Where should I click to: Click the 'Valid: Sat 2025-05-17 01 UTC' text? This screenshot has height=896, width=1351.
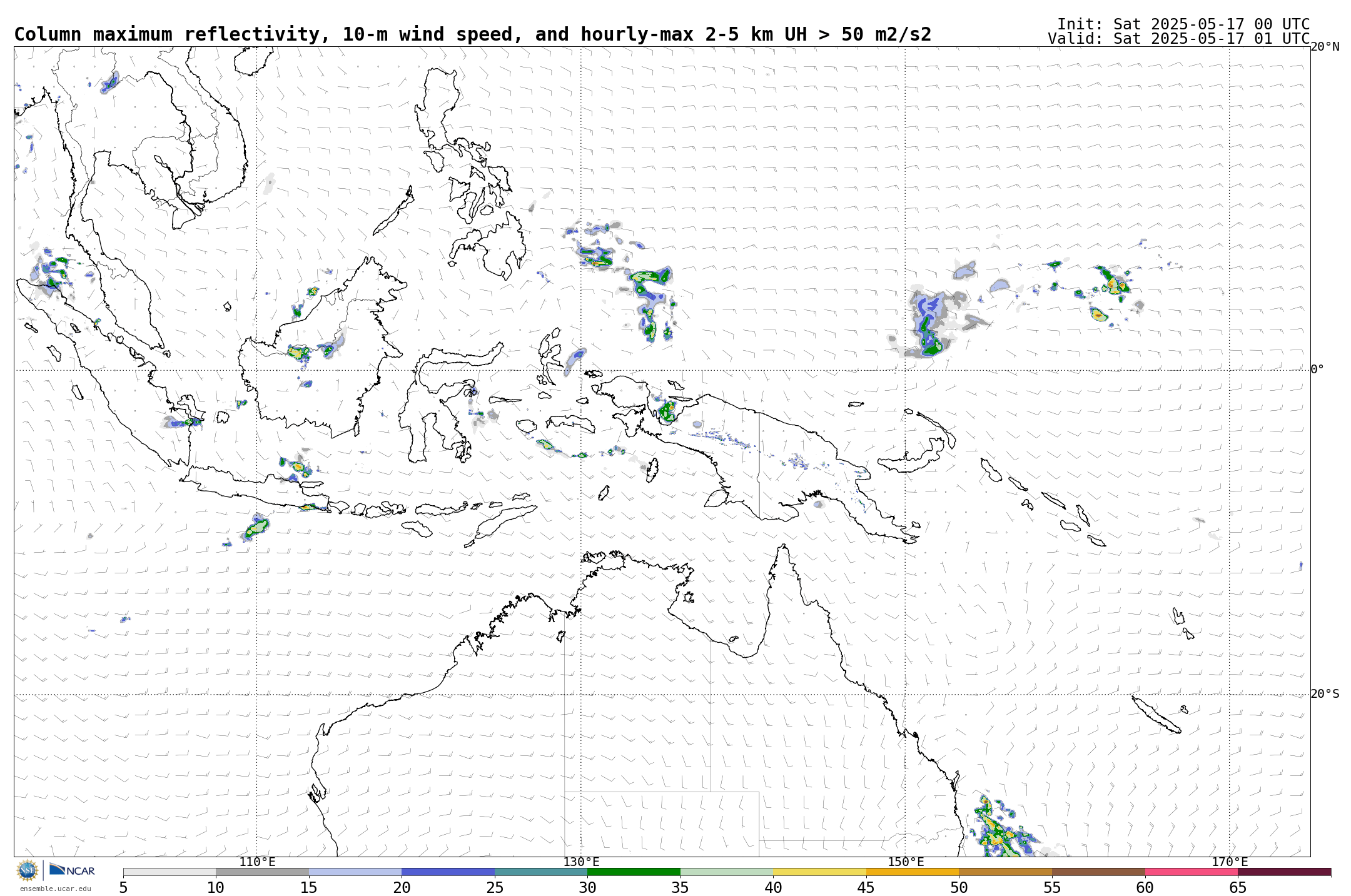pos(1178,39)
